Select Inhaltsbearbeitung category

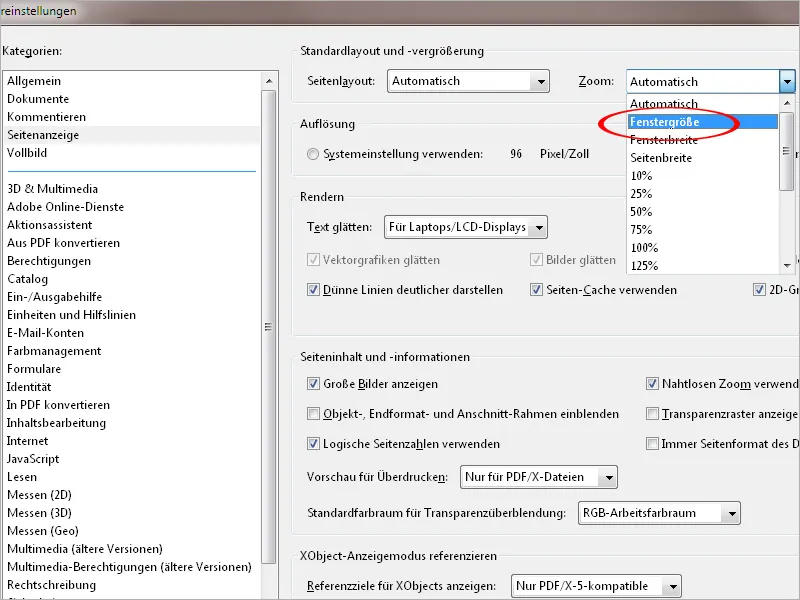(x=56, y=423)
